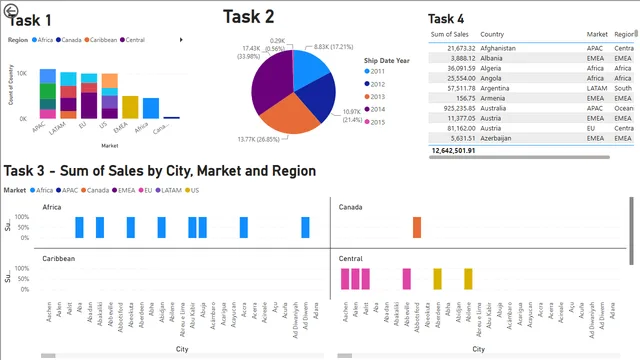Click Task 3 vertical scrollbar on right
The width and height of the screenshot is (640, 360).
(631, 231)
